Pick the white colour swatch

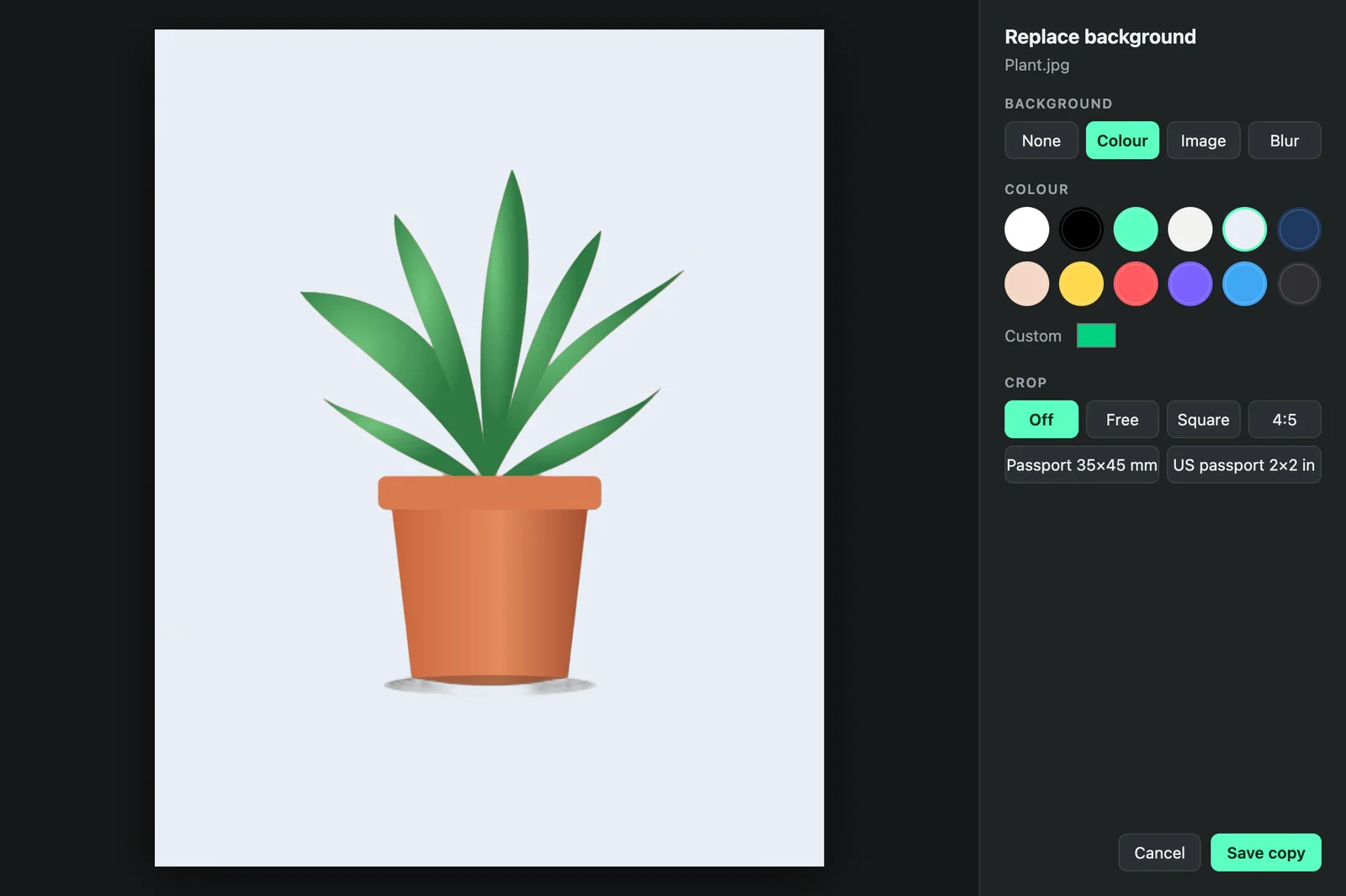click(x=1026, y=229)
